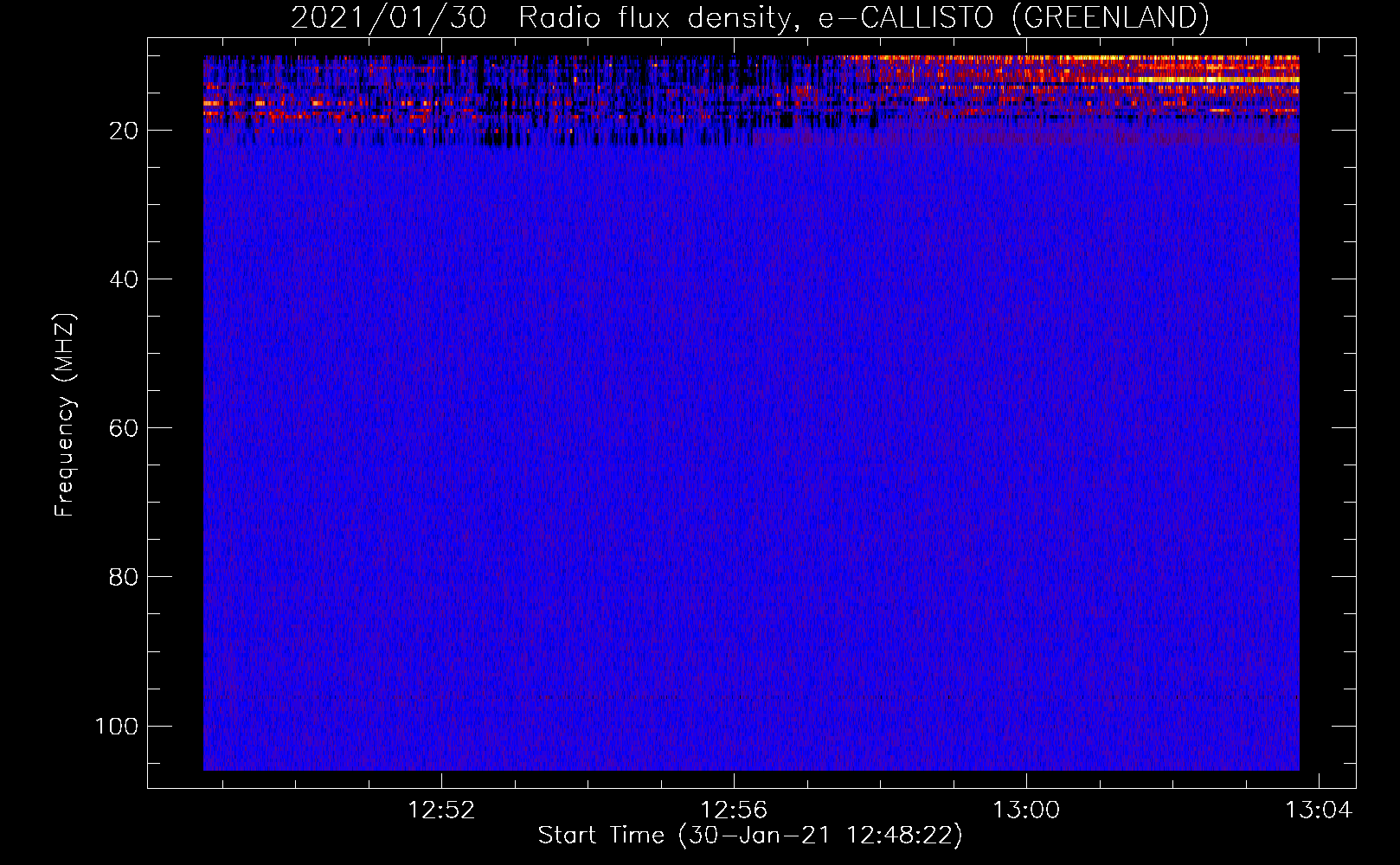The image size is (1400, 865).
Task: Click the 80 MHz frequency tick label
Action: coord(124,577)
